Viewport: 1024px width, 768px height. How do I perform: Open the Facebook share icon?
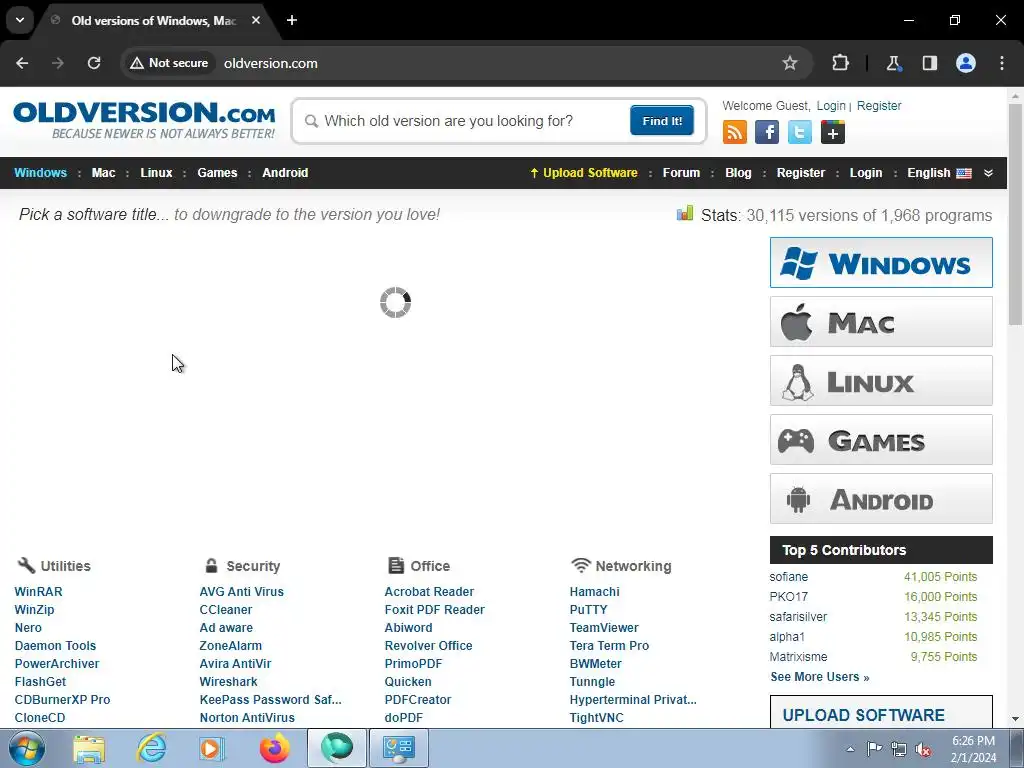click(x=767, y=133)
